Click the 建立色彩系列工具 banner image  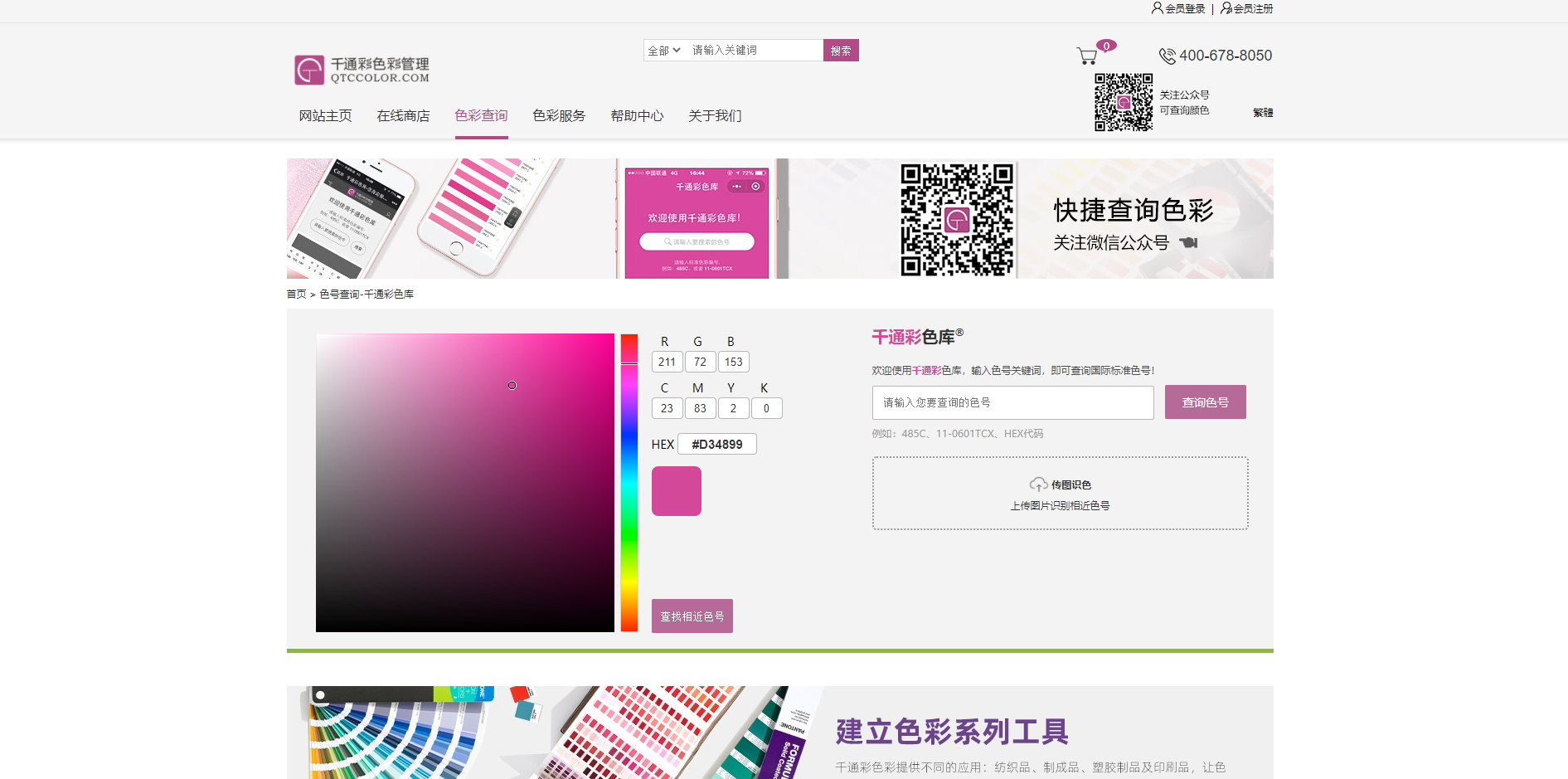[x=780, y=733]
